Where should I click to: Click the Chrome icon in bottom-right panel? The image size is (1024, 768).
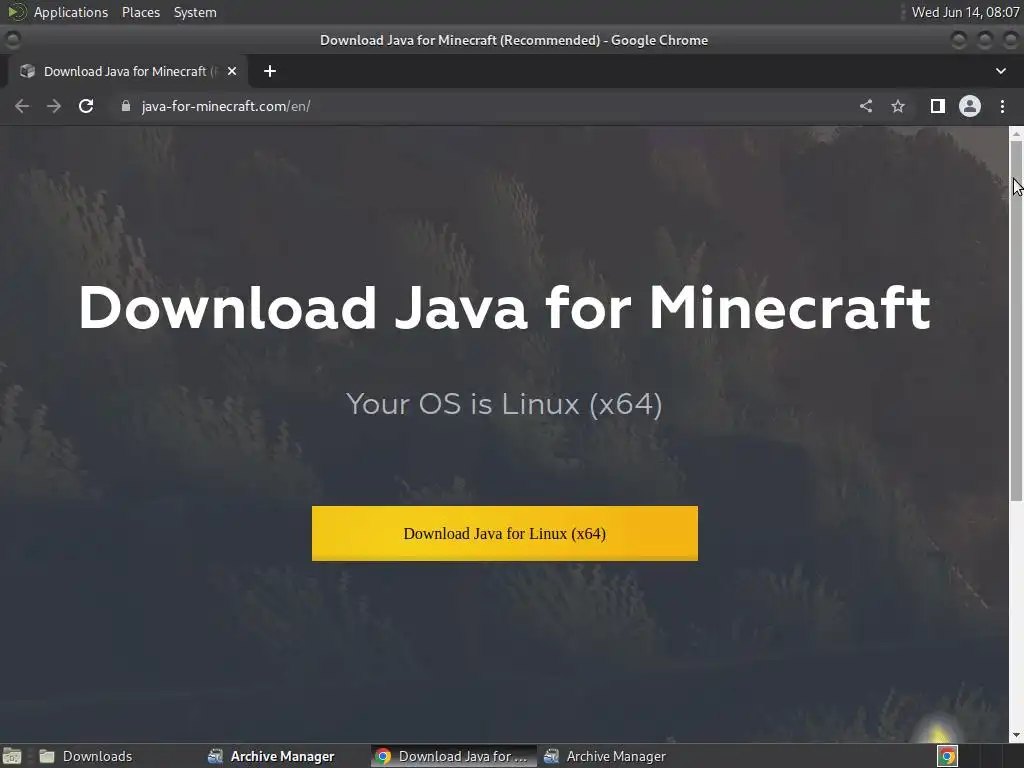point(947,756)
